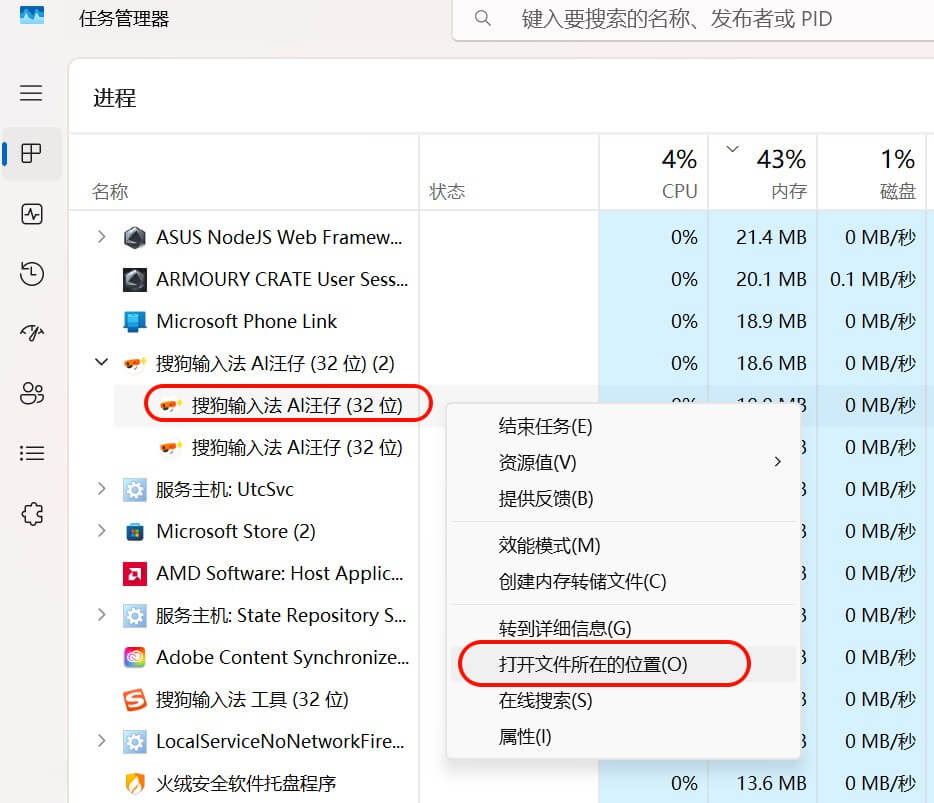Select the Adobe Content Synchronize... row name
The width and height of the screenshot is (934, 803).
click(282, 658)
